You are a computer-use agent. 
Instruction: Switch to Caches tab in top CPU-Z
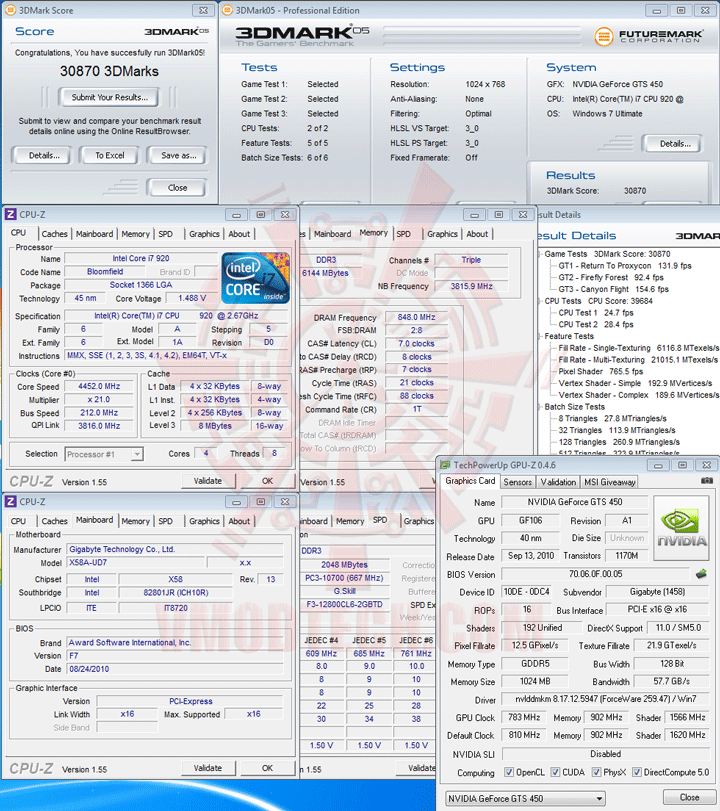[x=54, y=234]
